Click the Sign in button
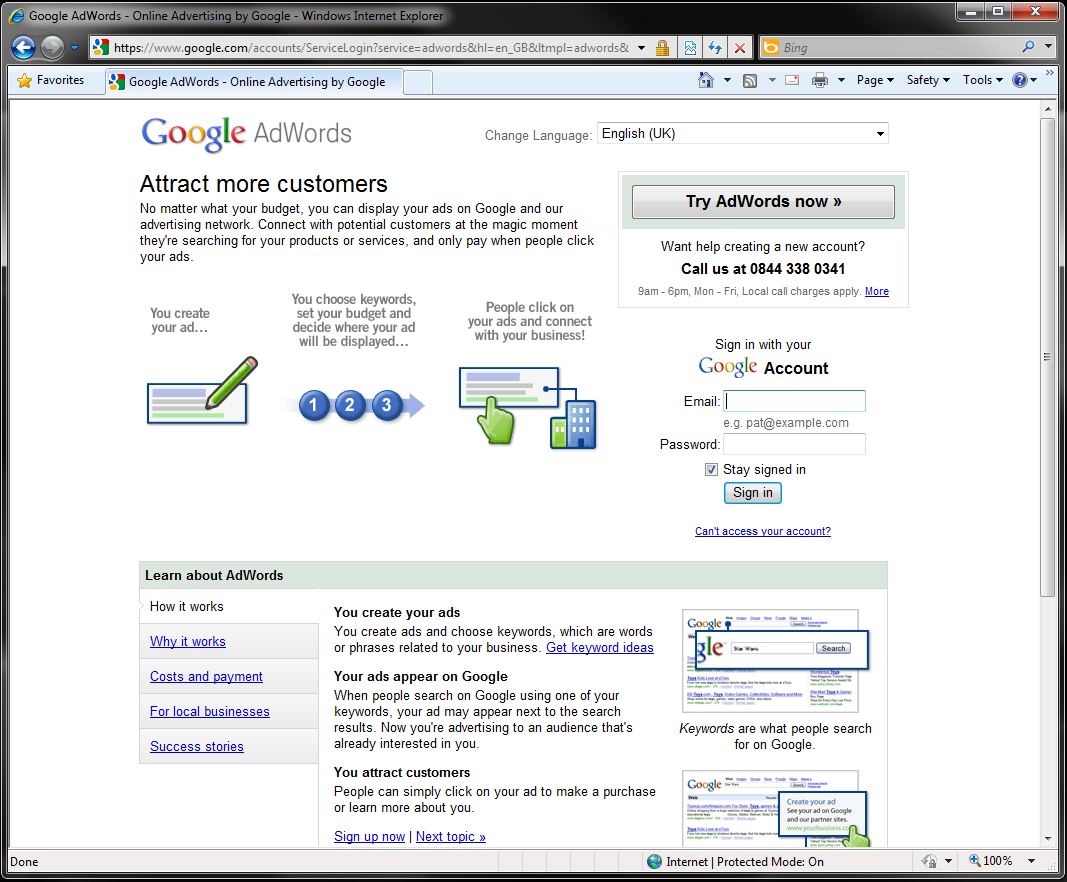The width and height of the screenshot is (1067, 882). pos(753,493)
